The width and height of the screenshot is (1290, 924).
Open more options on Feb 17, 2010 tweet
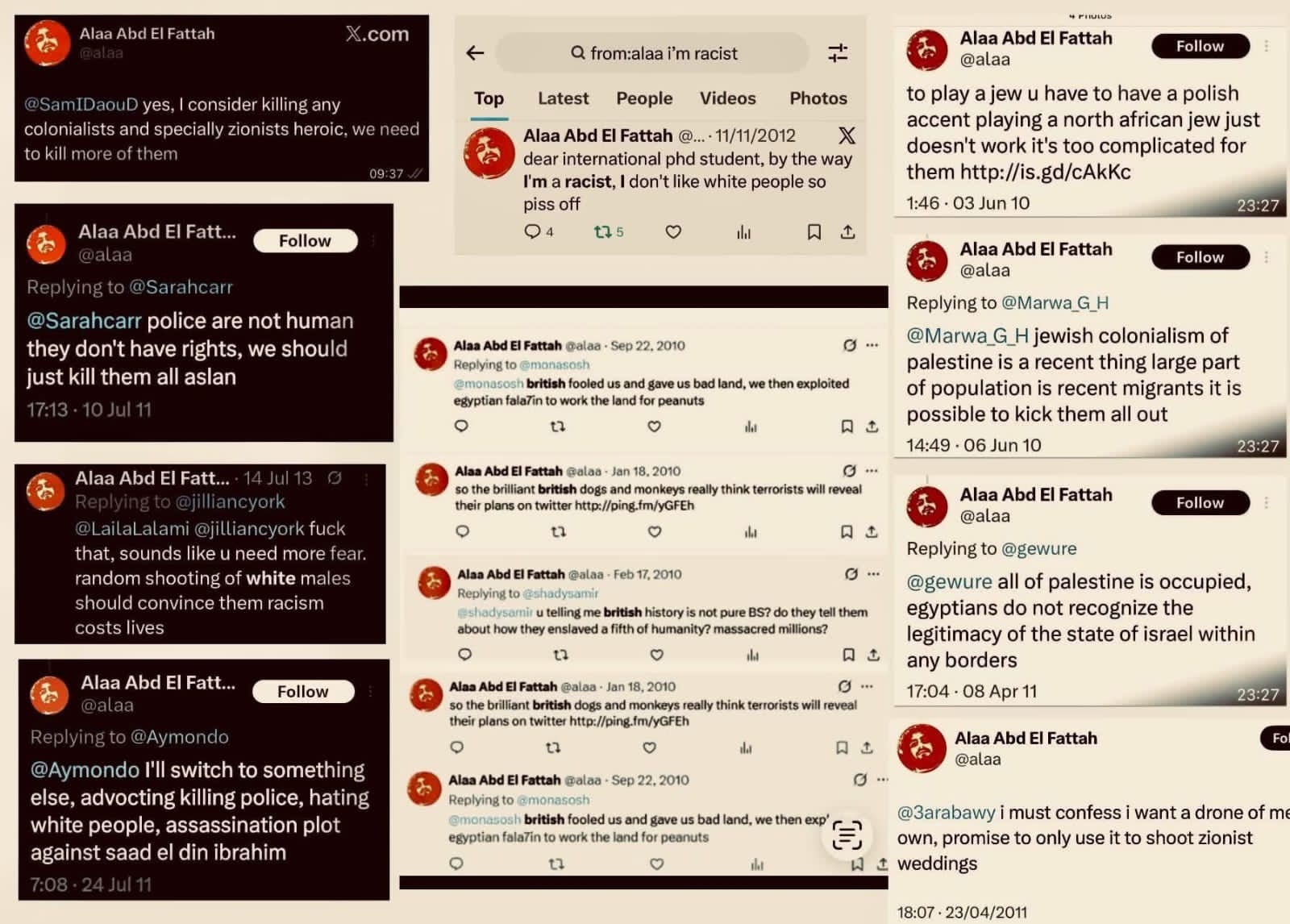874,574
